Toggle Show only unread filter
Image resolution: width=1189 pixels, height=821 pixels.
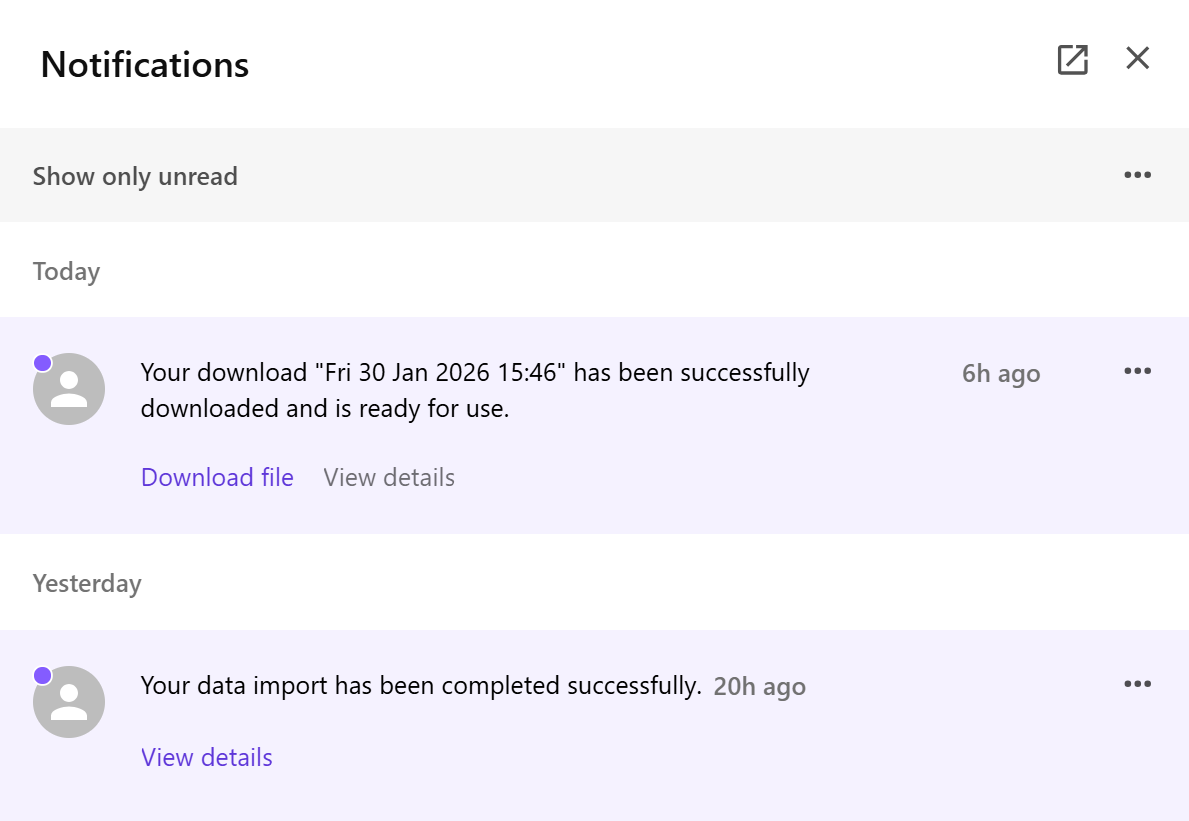pyautogui.click(x=135, y=177)
